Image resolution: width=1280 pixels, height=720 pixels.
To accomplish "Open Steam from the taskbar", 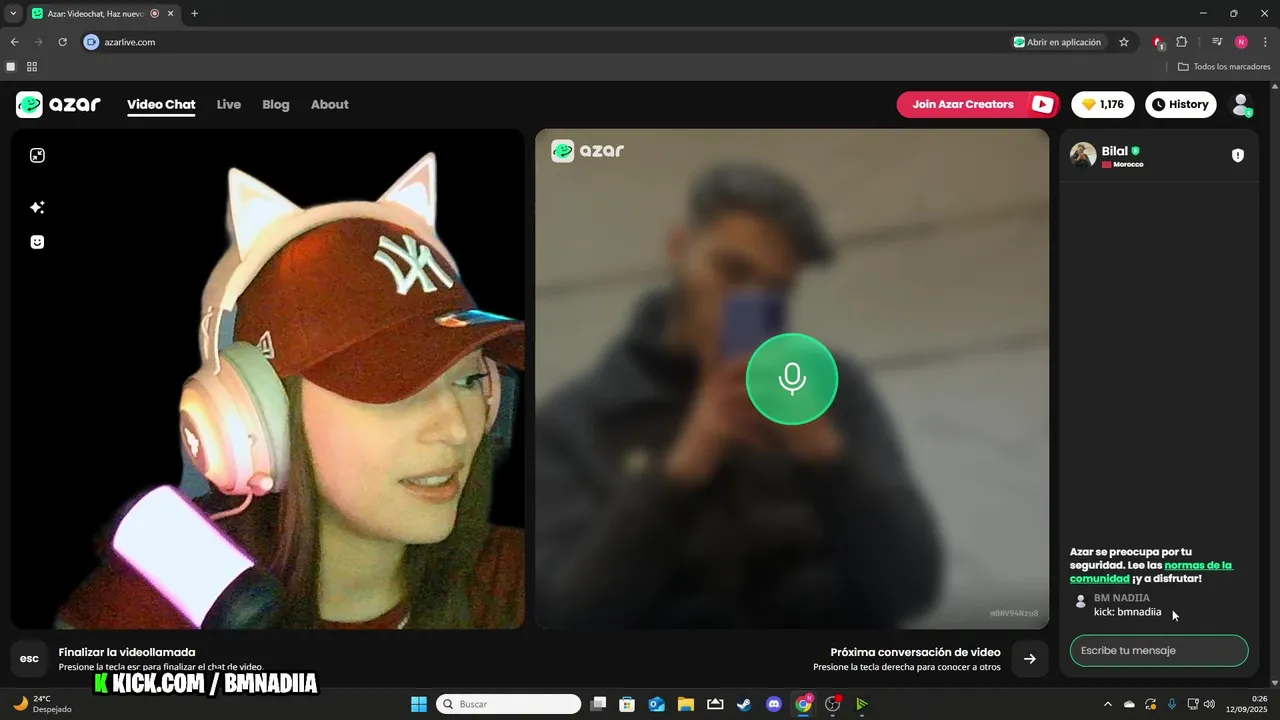I will coord(744,704).
